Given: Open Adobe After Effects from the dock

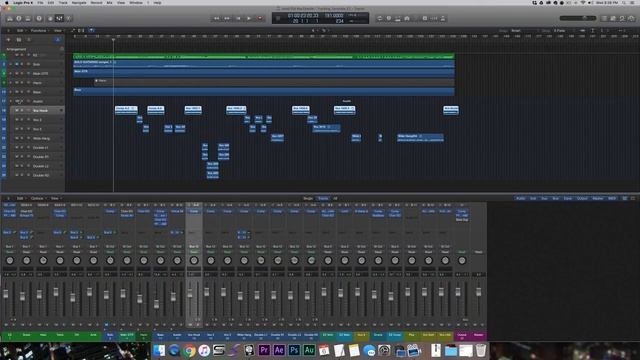Looking at the screenshot, I should 279,350.
